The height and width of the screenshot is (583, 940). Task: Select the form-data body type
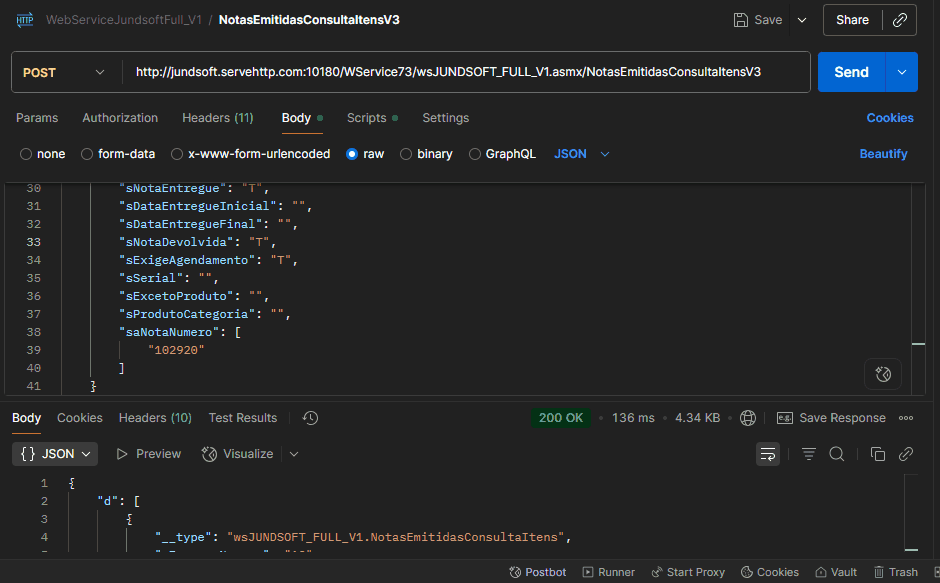point(118,154)
